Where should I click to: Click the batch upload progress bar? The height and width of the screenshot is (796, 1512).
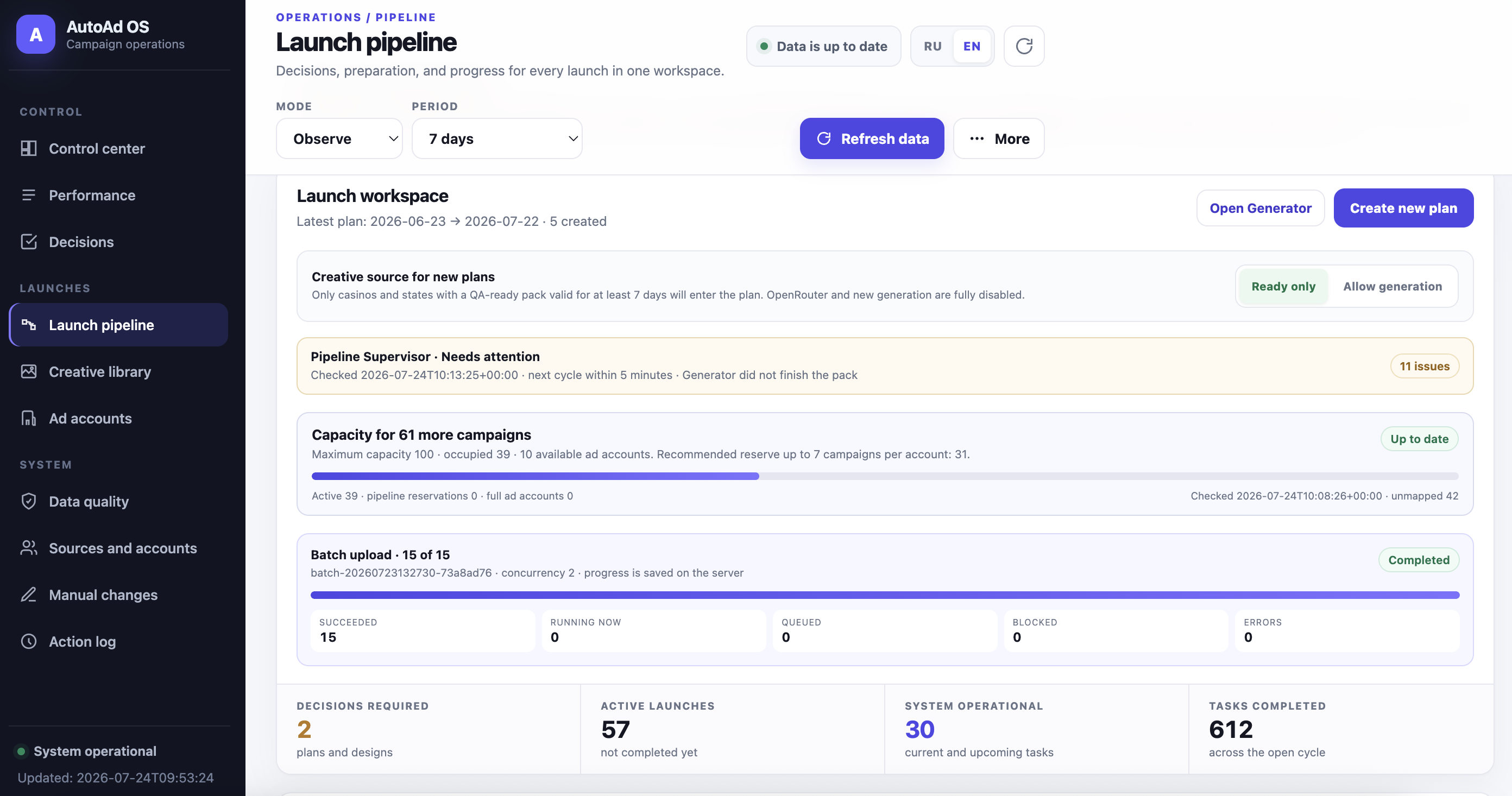pyautogui.click(x=885, y=595)
